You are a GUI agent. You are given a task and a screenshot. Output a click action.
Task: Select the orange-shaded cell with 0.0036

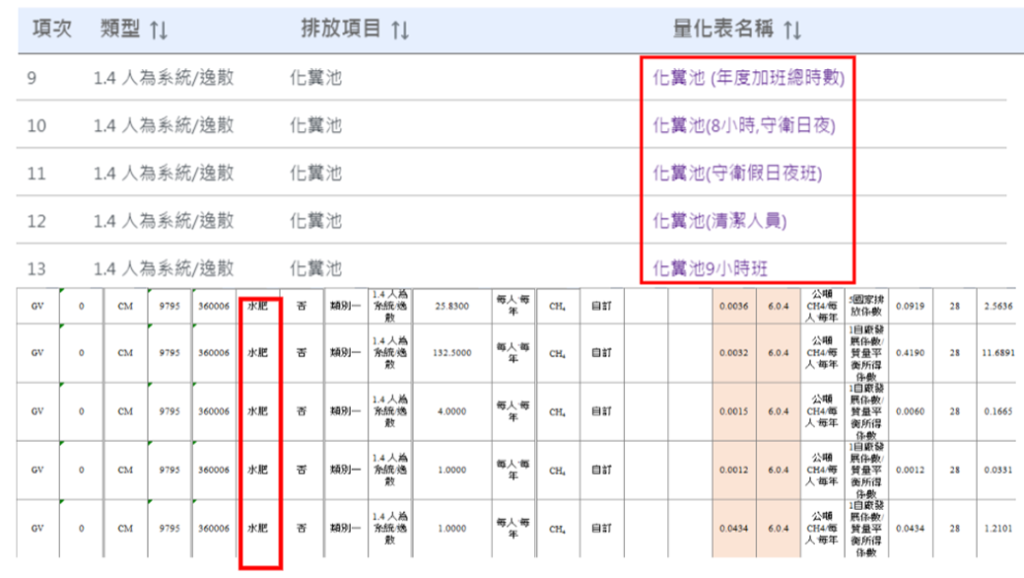(732, 306)
